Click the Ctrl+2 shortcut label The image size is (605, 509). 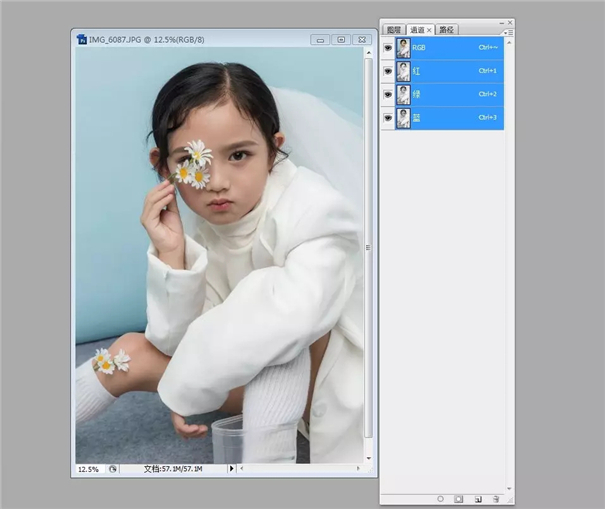coord(488,94)
